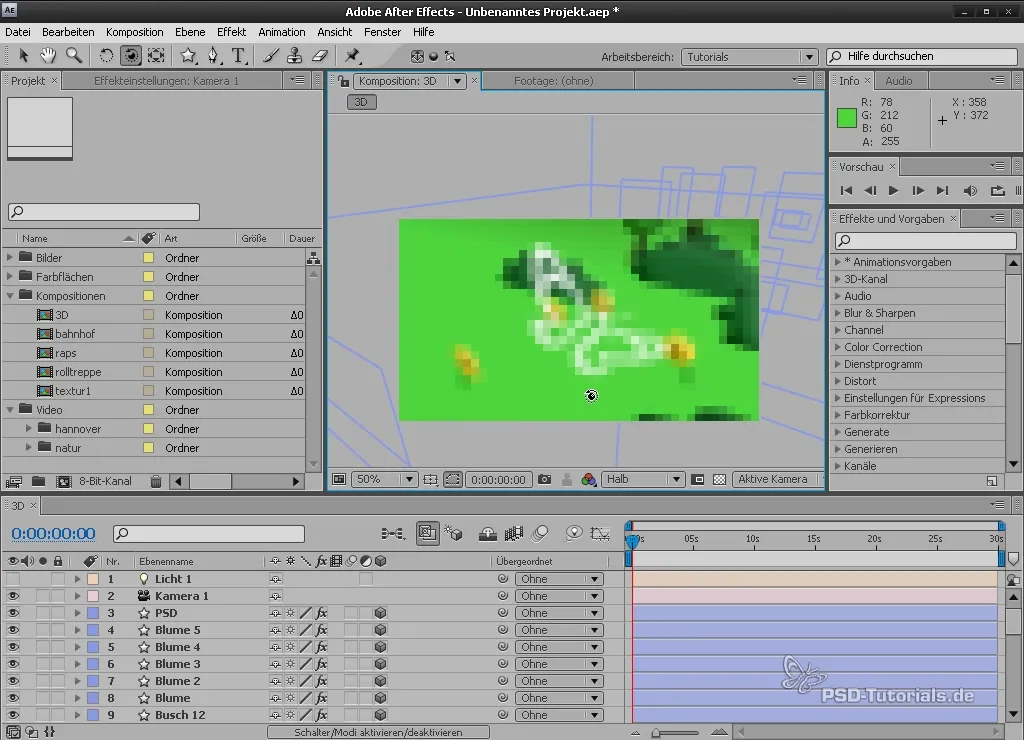Select the Pan Behind tool

pos(156,56)
